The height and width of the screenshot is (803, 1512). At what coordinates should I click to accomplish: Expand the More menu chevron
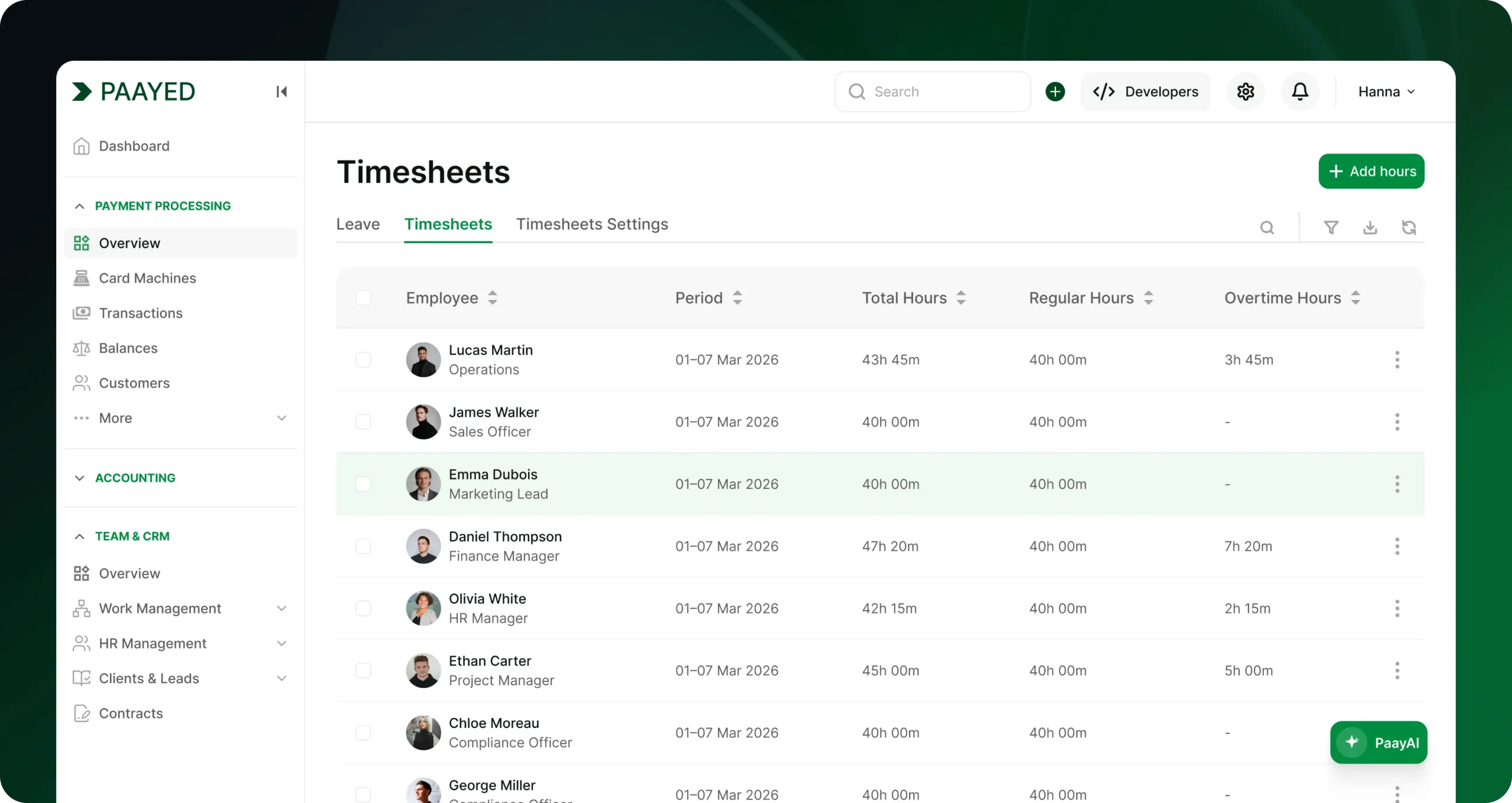[282, 418]
